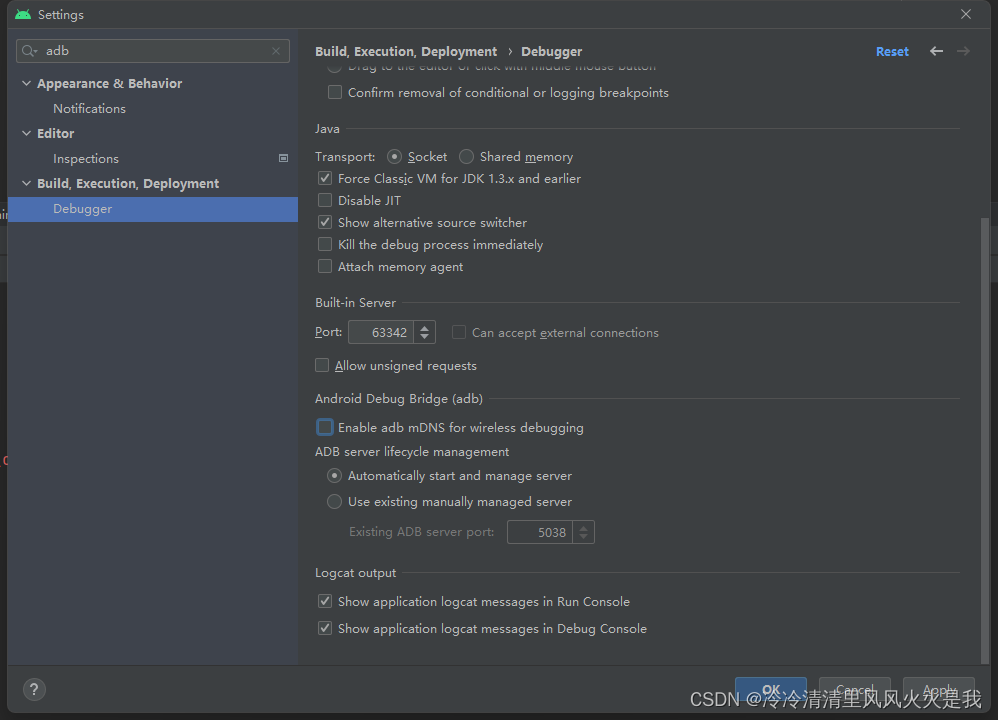Screen dimensions: 998x720
Task: Enable adb mDNS for wireless debugging
Action: (324, 427)
